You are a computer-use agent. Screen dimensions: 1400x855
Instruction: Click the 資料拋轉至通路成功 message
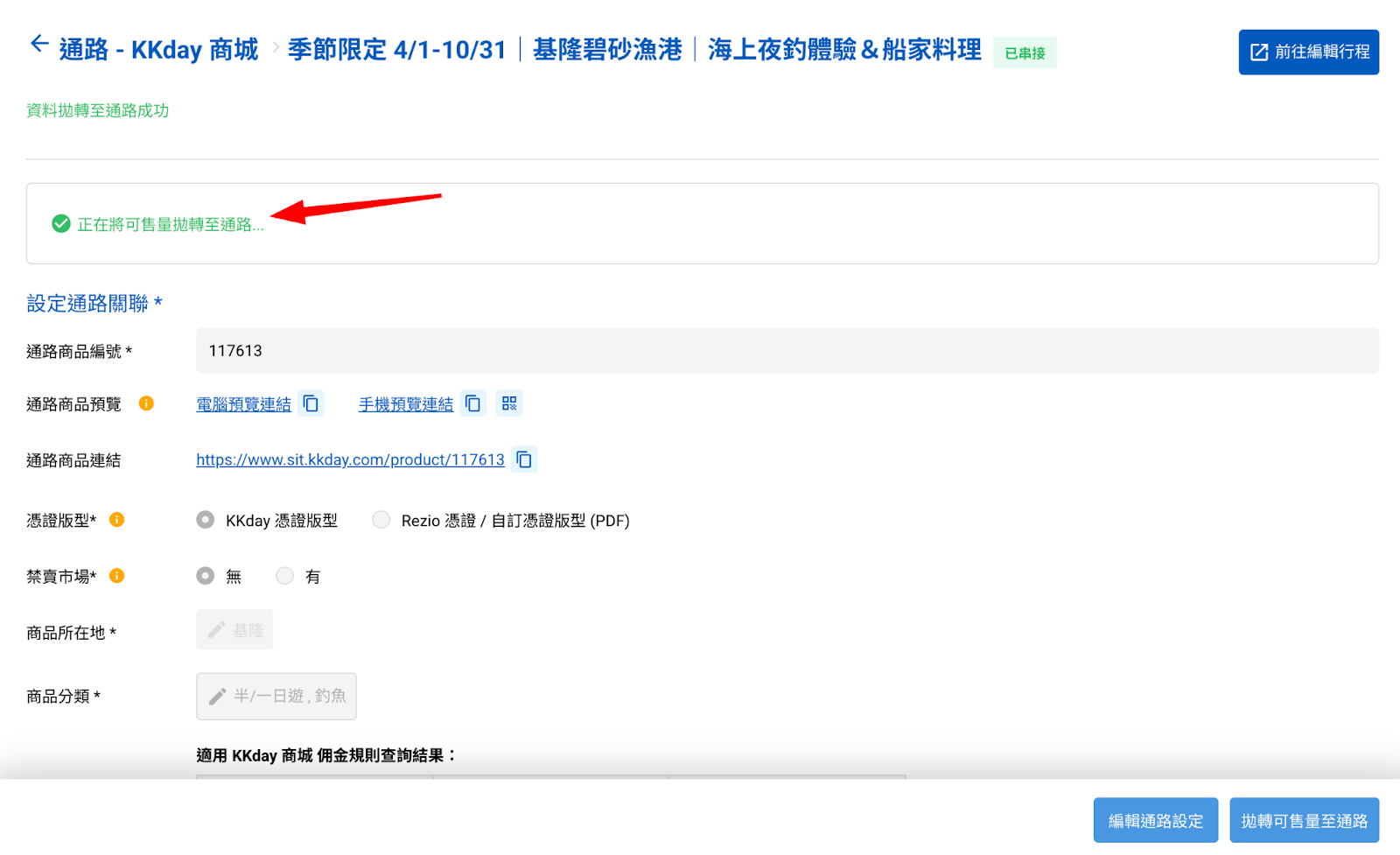point(97,111)
